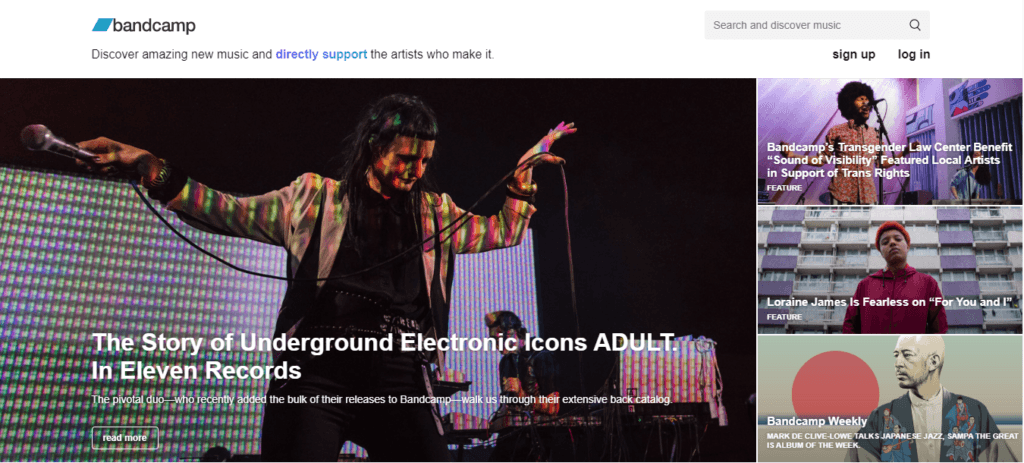Click the Mark de Clive-Lowe subtitle text
1024x463 pixels.
pos(891,439)
